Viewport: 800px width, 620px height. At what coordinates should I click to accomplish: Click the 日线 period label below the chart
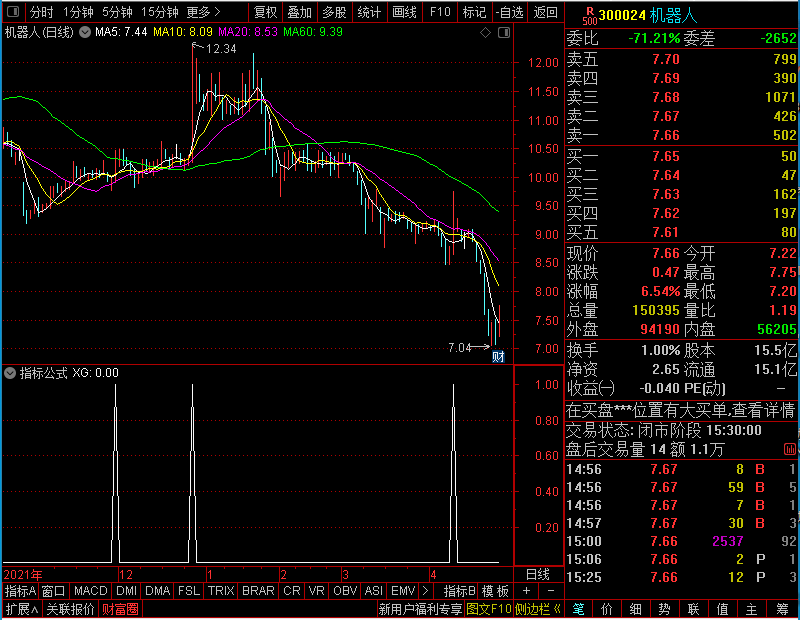[538, 575]
